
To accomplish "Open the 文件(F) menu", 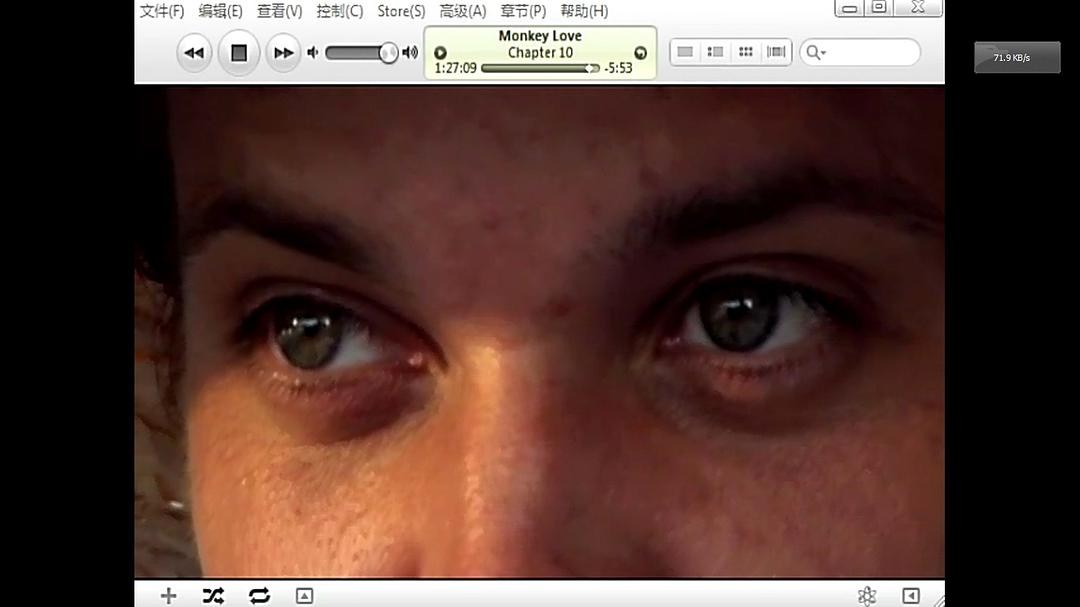I will coord(162,11).
